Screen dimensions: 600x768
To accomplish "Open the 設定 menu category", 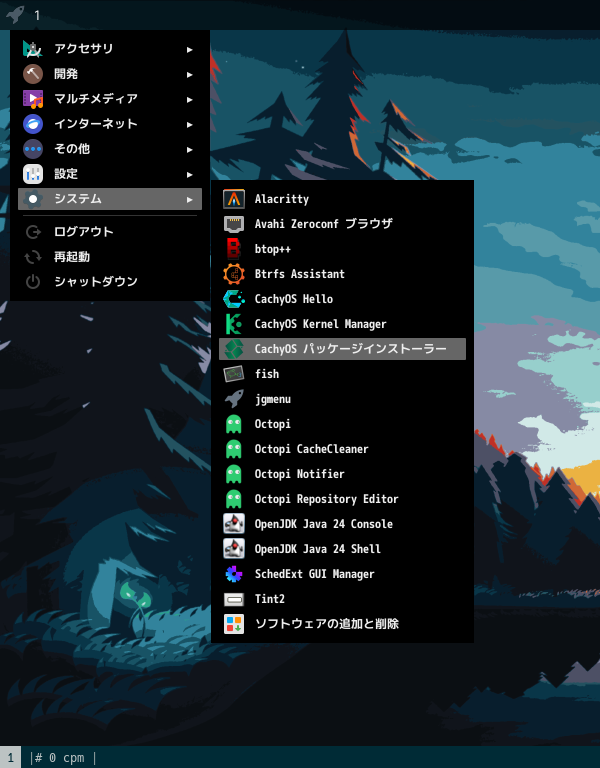I will (110, 174).
